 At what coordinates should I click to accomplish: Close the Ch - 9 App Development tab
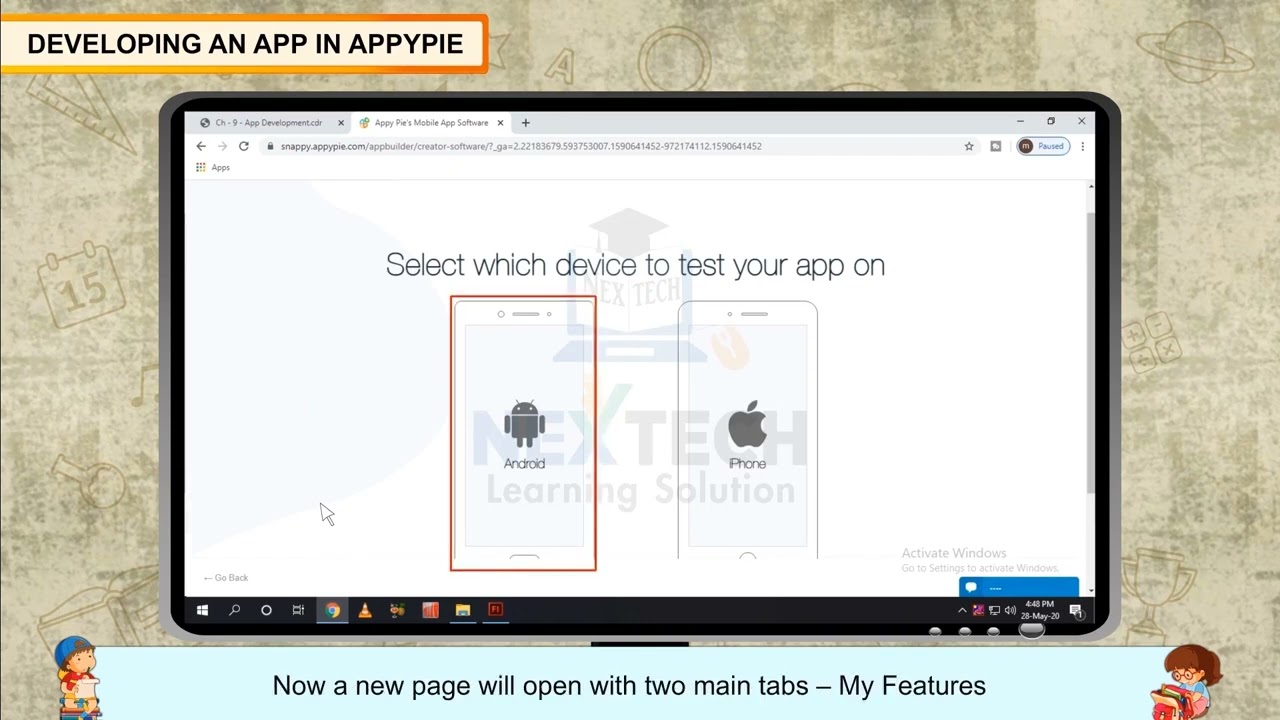pos(341,123)
